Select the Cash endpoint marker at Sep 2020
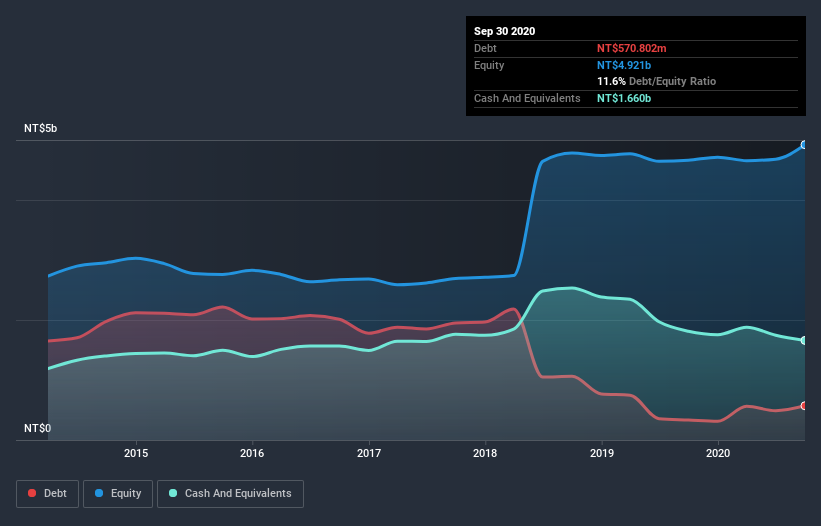Screen dimensions: 821x526 click(804, 340)
